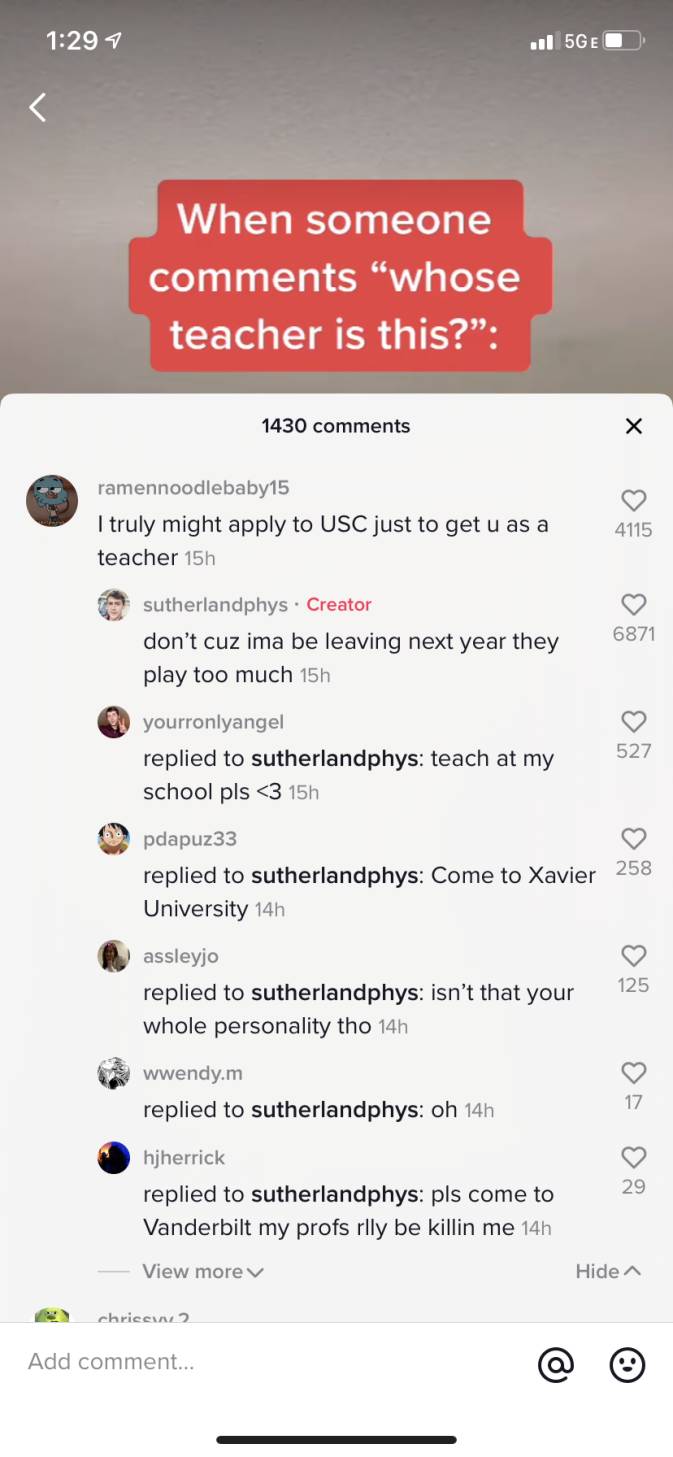673x1457 pixels.
Task: Like assleyjo's reply with 125 likes
Action: (634, 955)
